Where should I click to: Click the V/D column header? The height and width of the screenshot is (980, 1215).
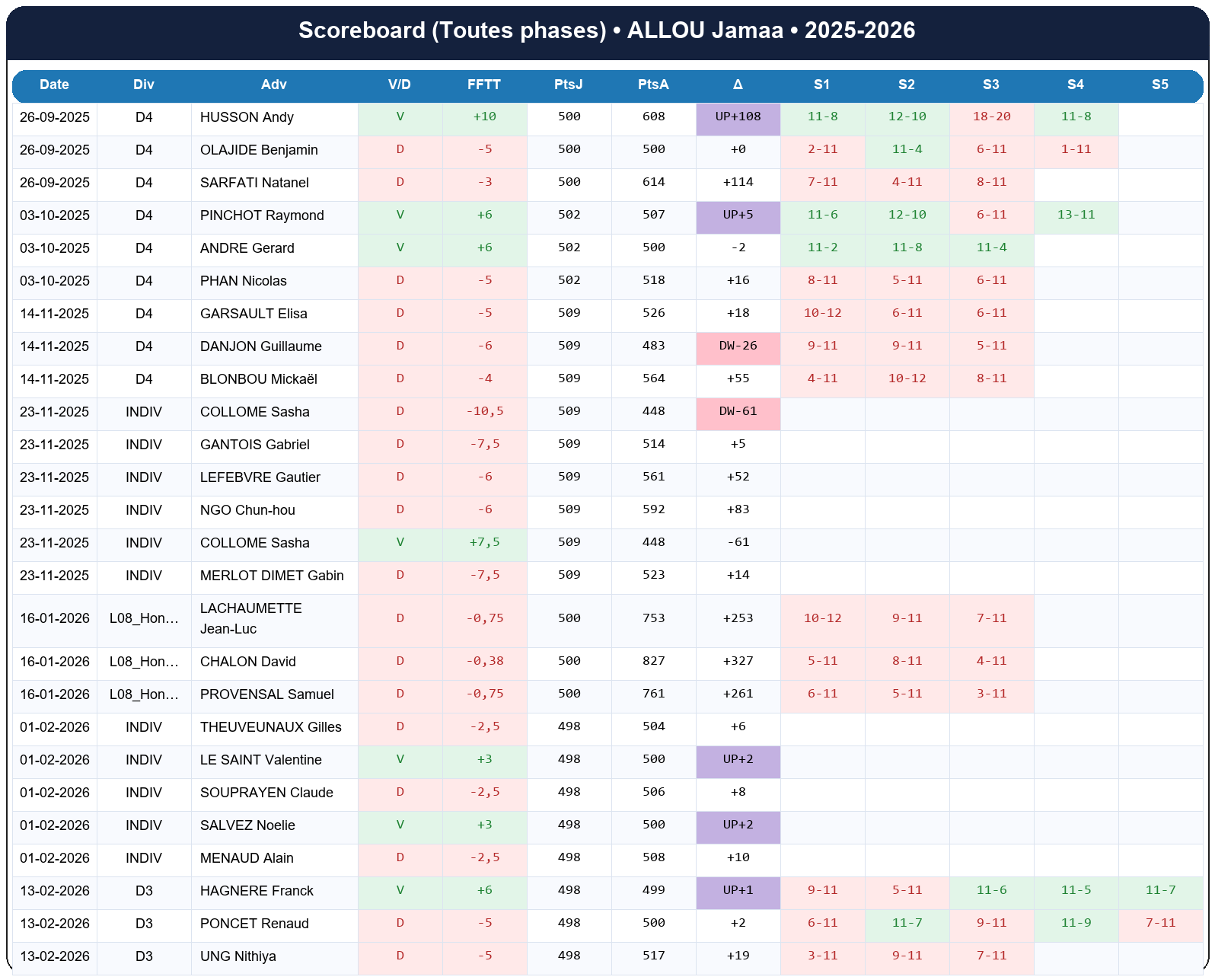pyautogui.click(x=400, y=85)
